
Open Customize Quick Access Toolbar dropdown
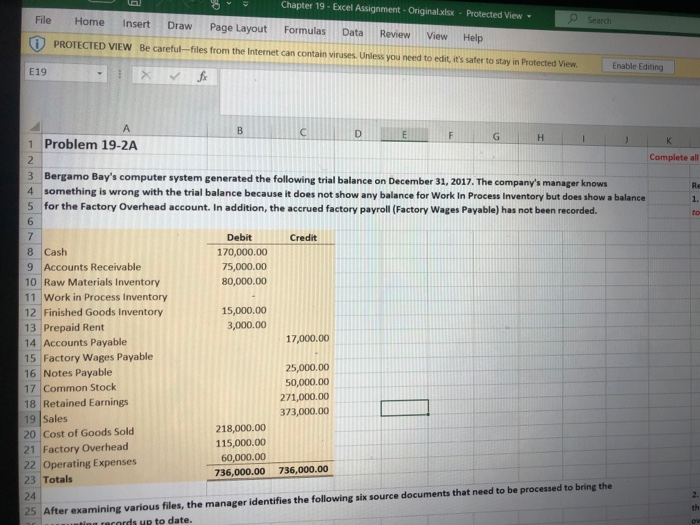[x=245, y=4]
